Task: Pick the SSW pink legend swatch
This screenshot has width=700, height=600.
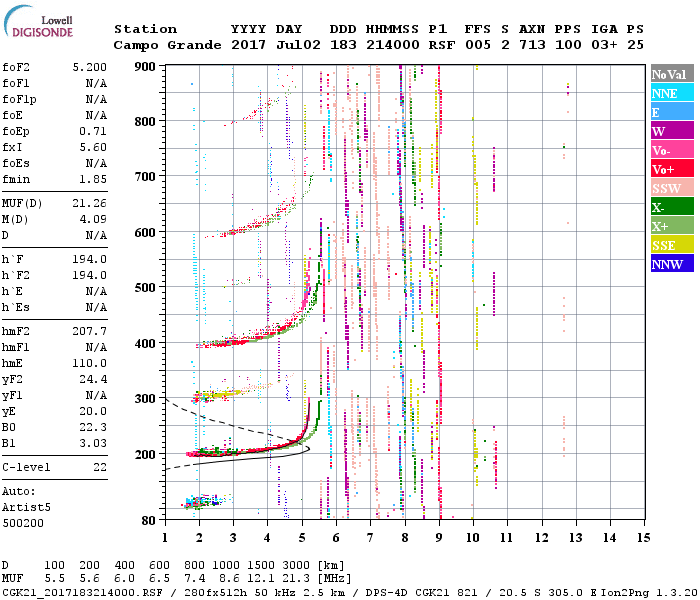Action: pos(671,188)
